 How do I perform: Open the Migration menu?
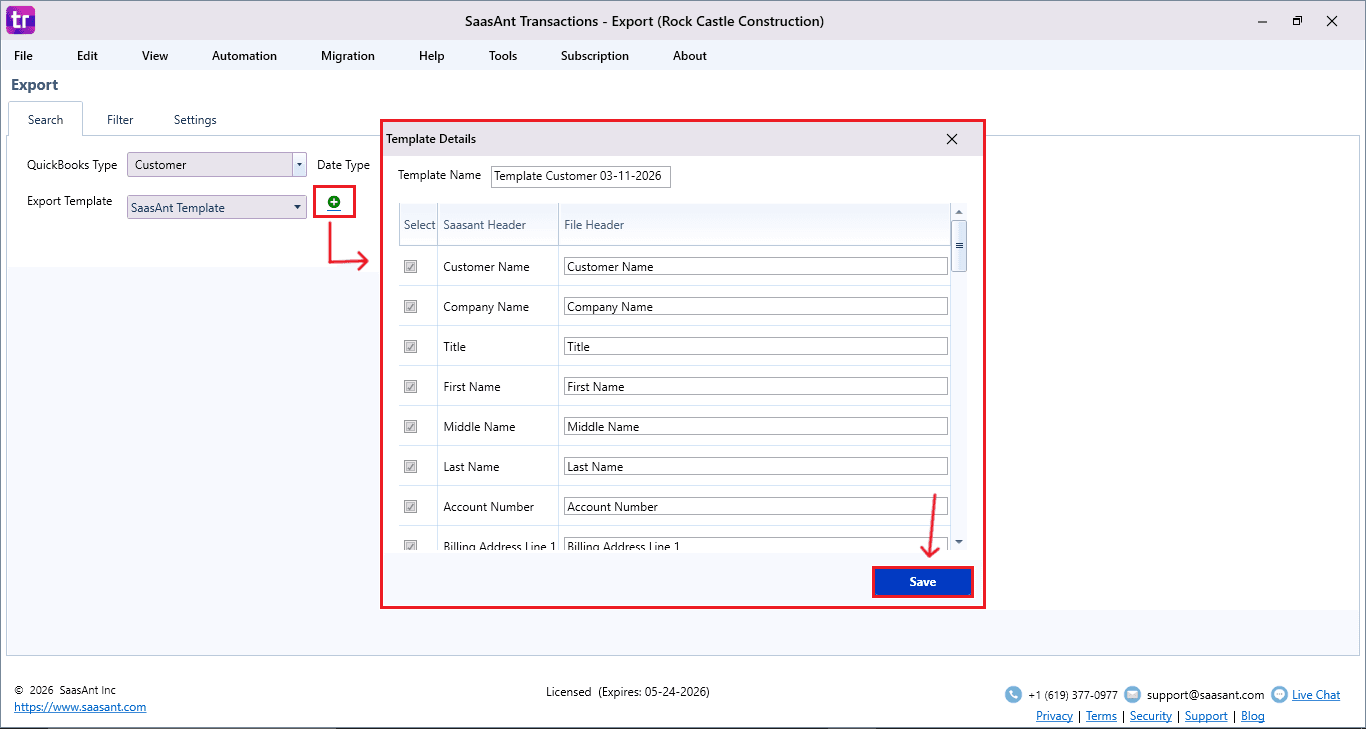tap(348, 56)
